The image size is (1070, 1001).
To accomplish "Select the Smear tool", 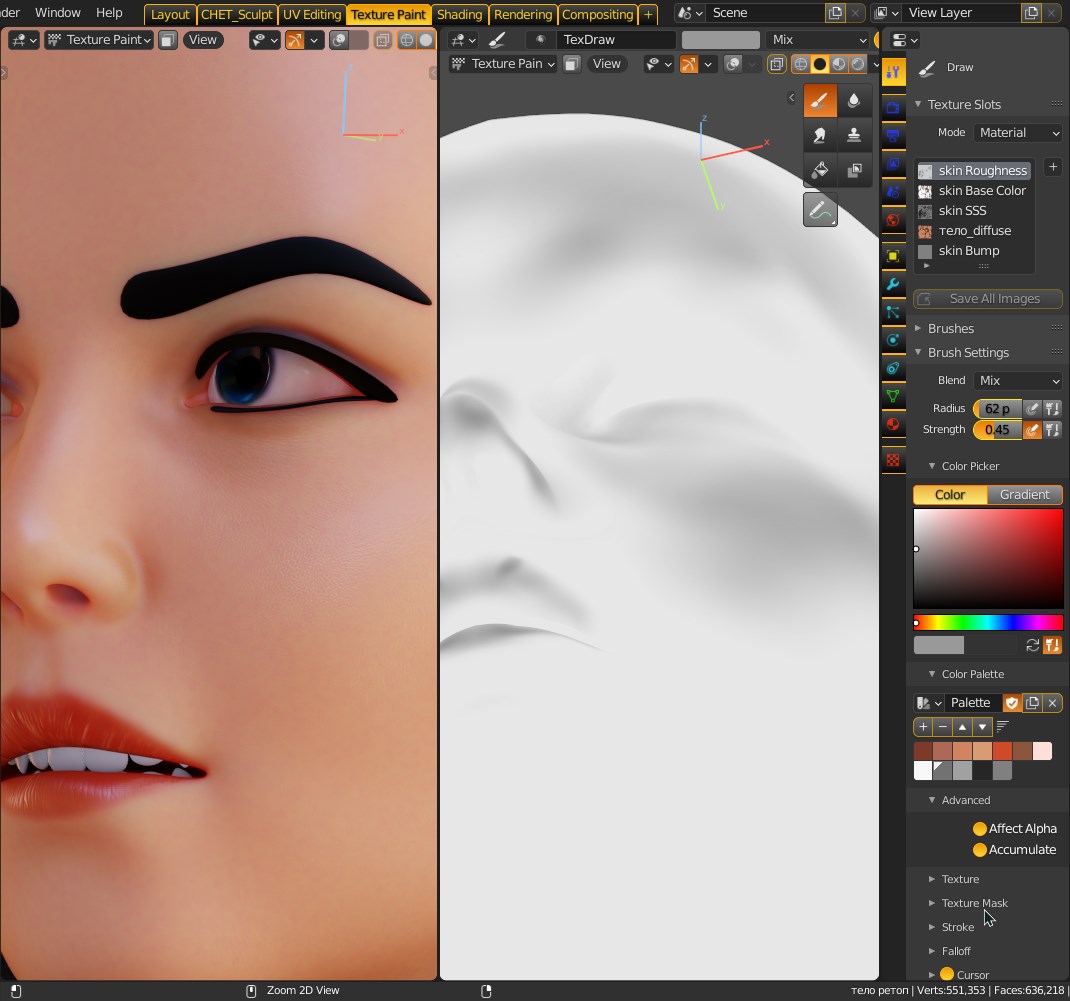I will 820,135.
